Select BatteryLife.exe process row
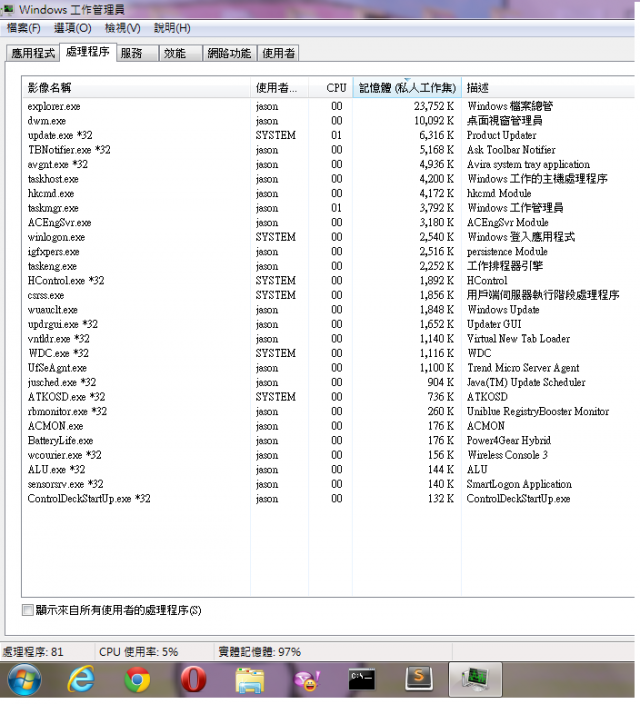The width and height of the screenshot is (640, 705). click(x=328, y=441)
